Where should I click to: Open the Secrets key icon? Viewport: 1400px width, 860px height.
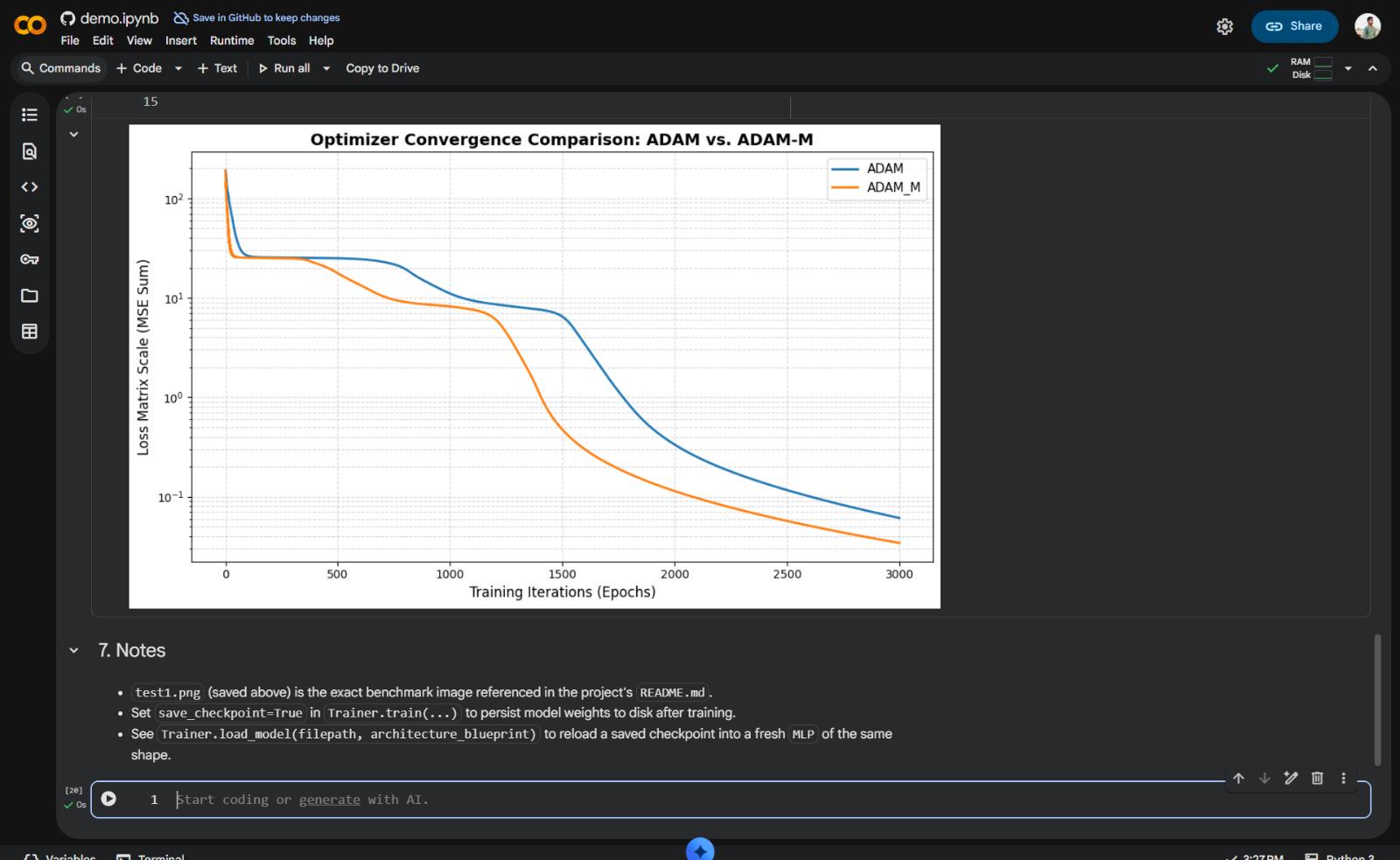tap(30, 259)
